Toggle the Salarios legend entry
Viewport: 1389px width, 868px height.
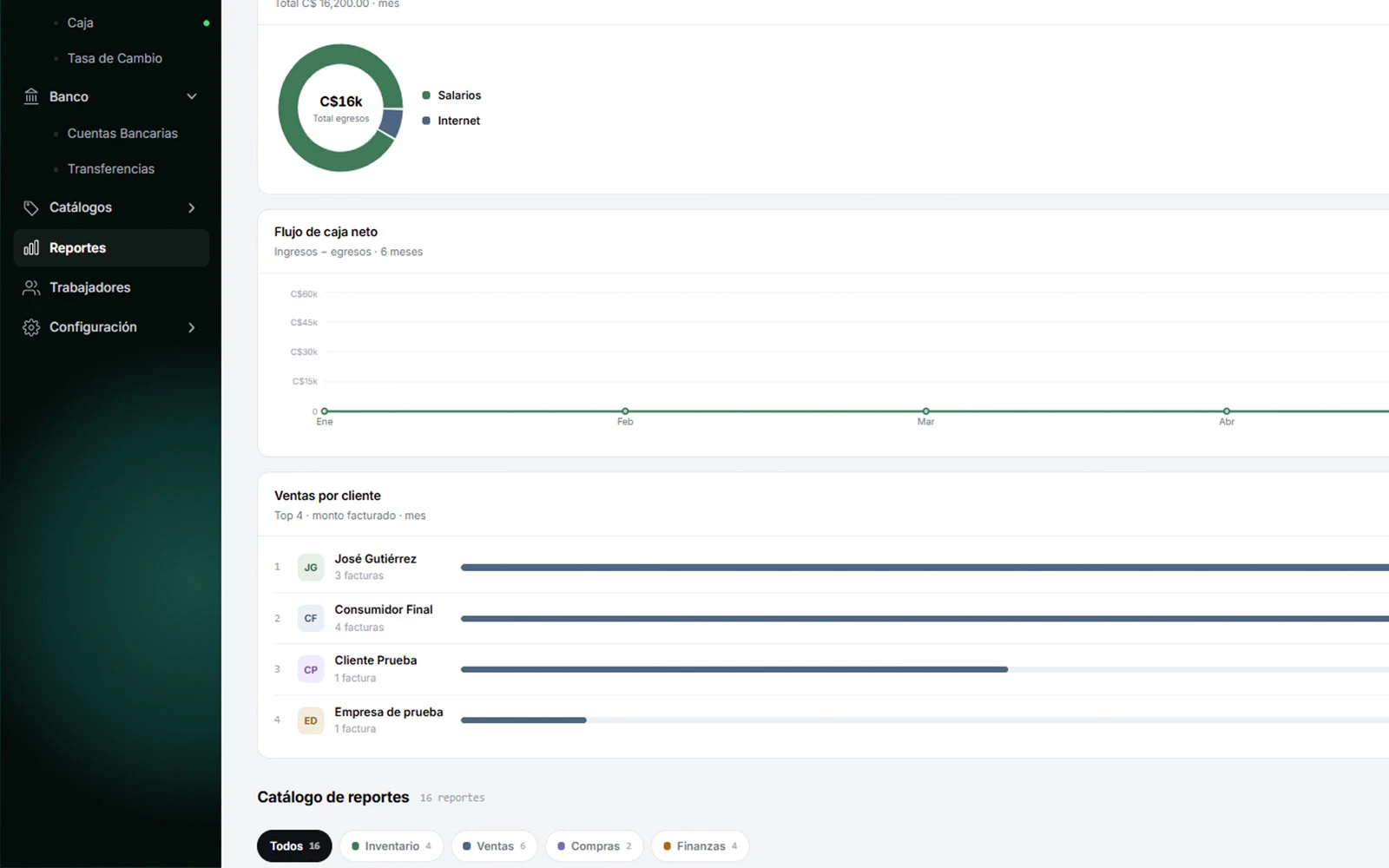[451, 95]
